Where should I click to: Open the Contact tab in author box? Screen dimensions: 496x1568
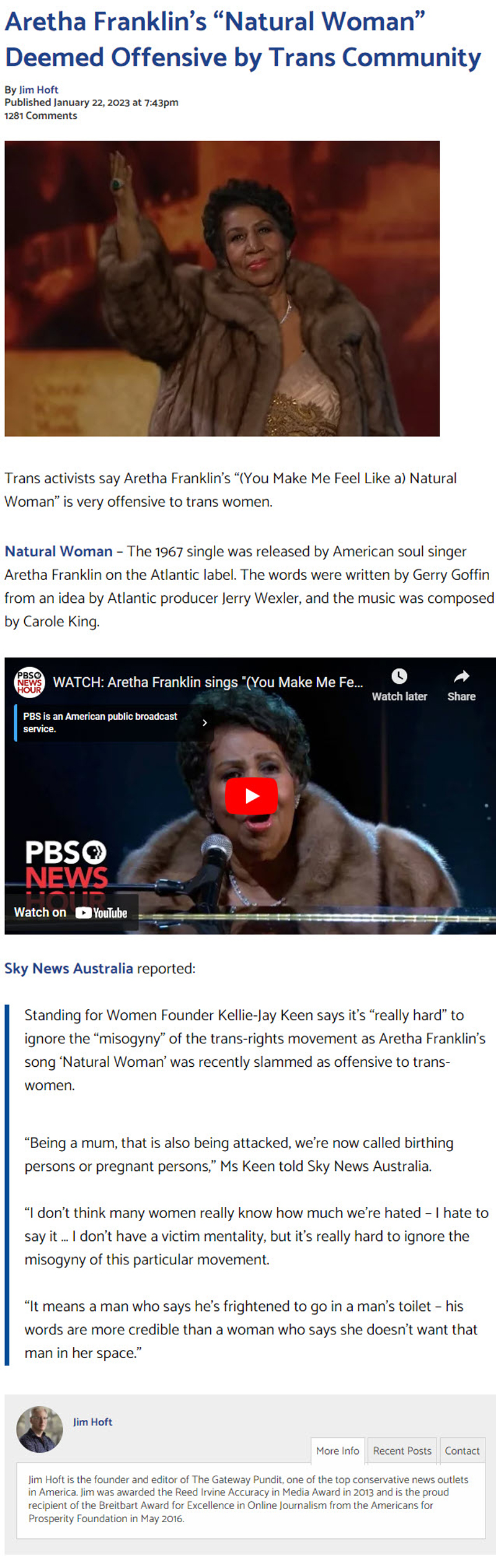click(x=462, y=1450)
